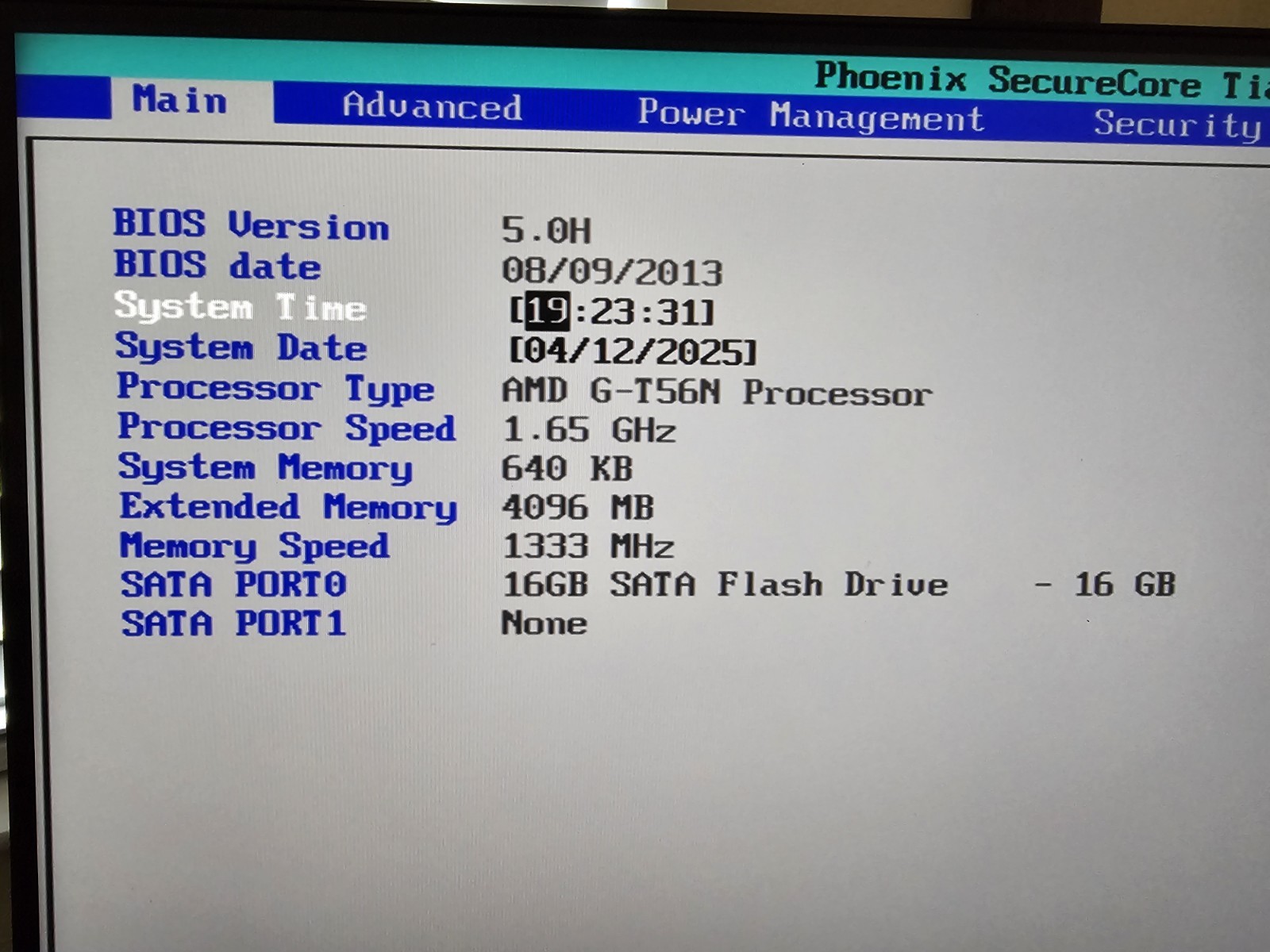The image size is (1270, 952).
Task: Select the System Date label
Action: (241, 347)
